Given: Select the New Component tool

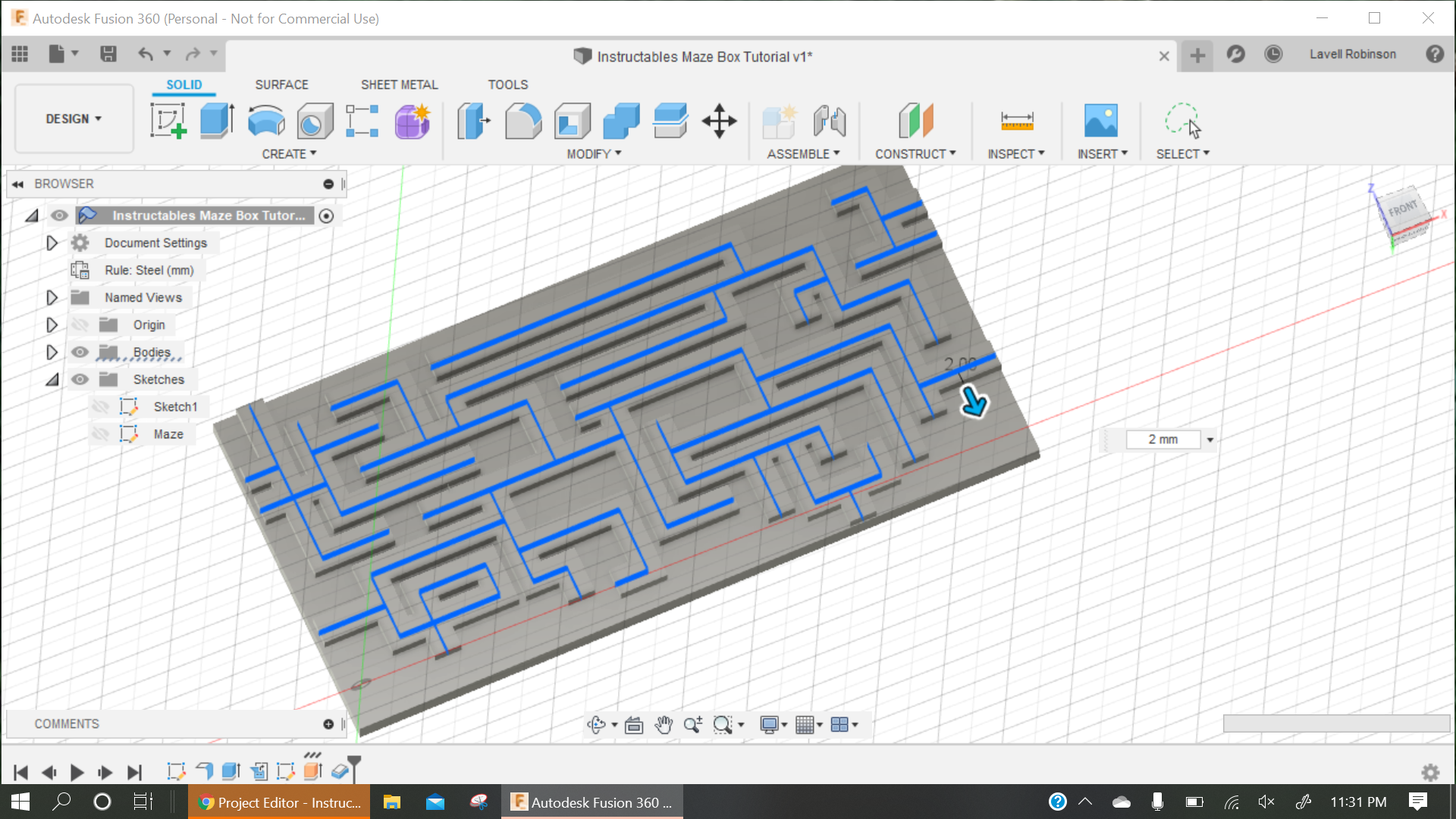Looking at the screenshot, I should (780, 121).
